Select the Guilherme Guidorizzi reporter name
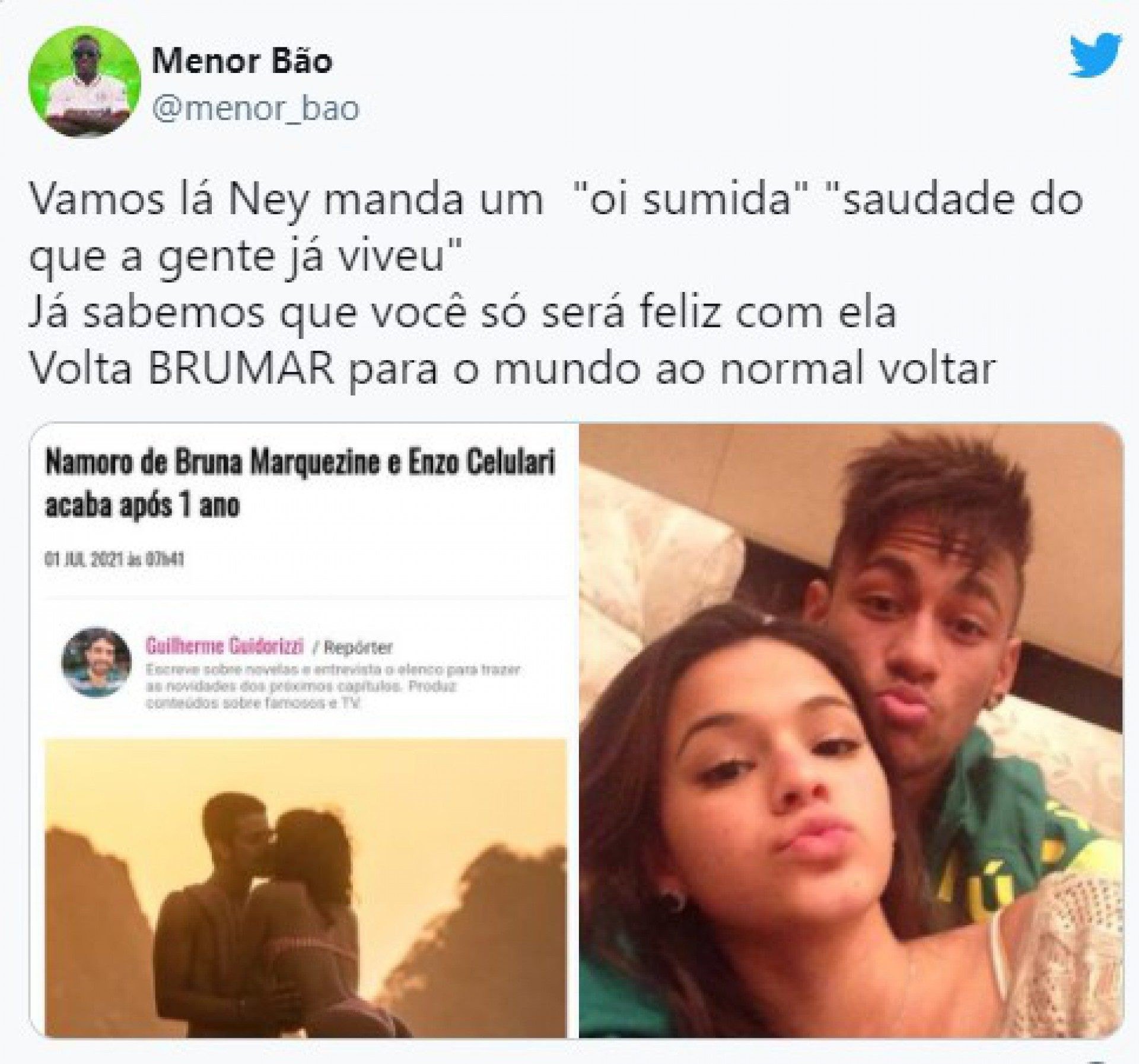The image size is (1139, 1064). click(x=224, y=646)
